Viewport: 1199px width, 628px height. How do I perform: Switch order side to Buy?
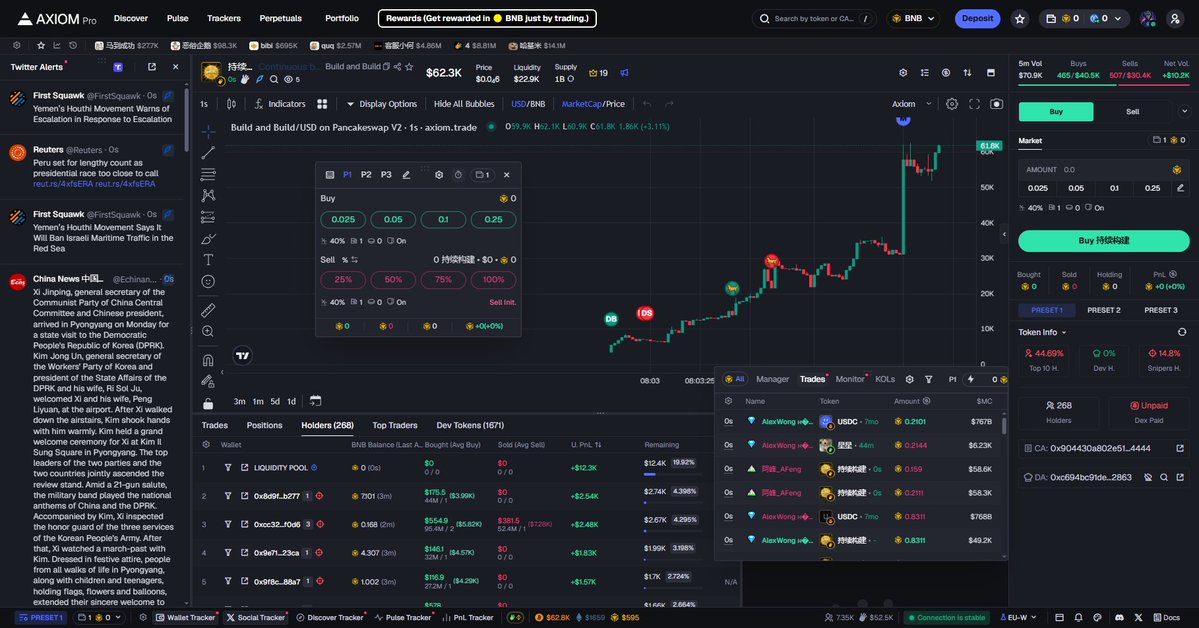point(1056,112)
